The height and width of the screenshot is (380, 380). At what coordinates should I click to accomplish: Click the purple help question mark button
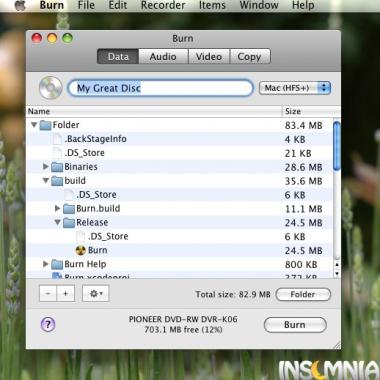pyautogui.click(x=48, y=324)
